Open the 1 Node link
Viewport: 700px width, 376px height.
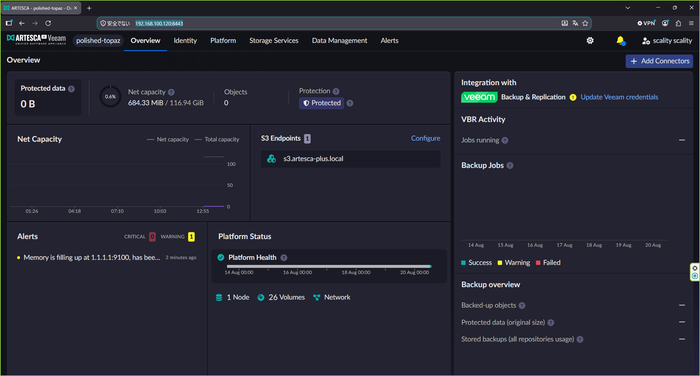238,297
